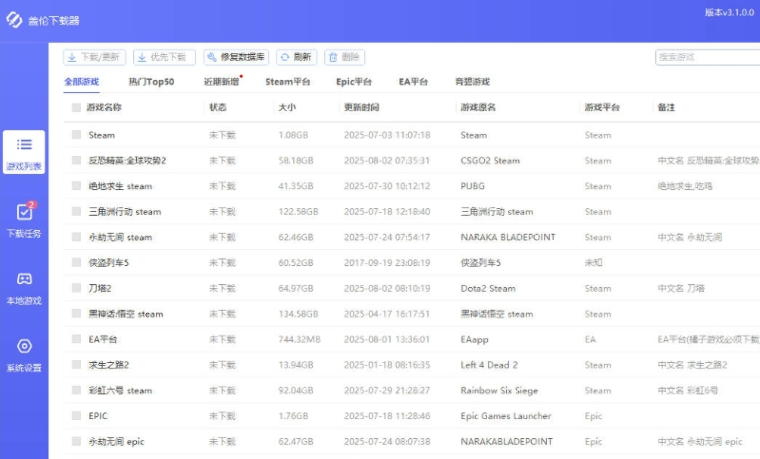Select the NARAKA BLADEPOINT cell

click(x=508, y=237)
